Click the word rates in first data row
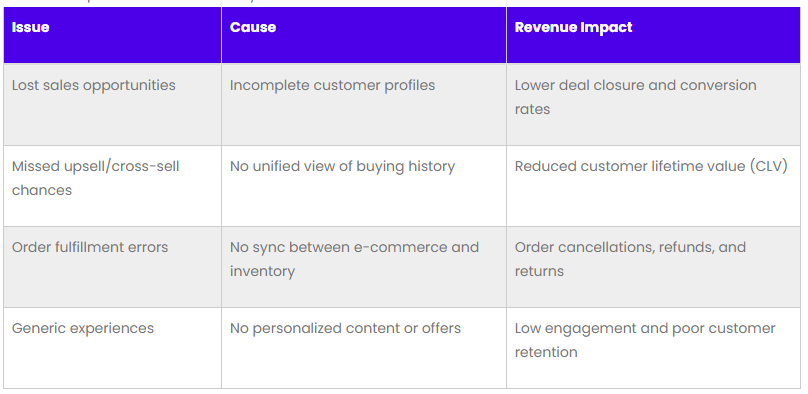 coord(532,109)
